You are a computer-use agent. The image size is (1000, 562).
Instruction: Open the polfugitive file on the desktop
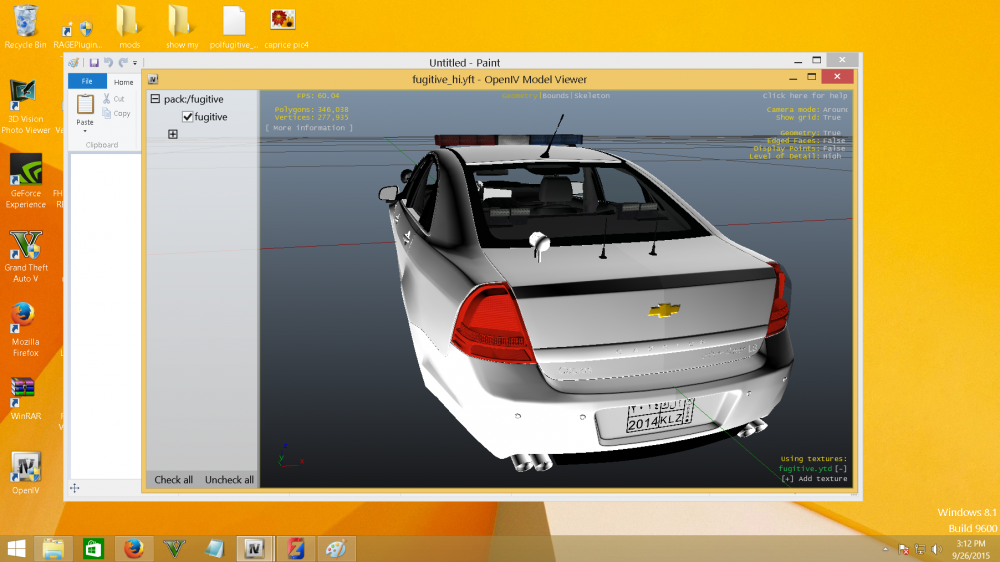click(x=233, y=27)
